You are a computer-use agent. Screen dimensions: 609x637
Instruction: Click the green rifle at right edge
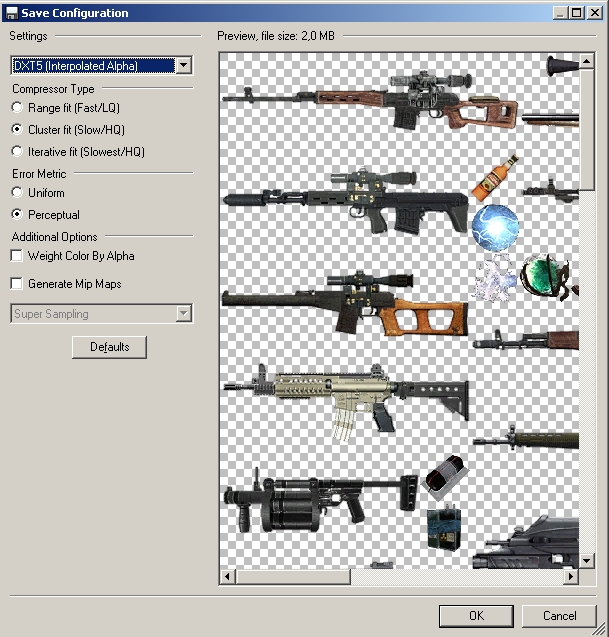click(x=526, y=440)
